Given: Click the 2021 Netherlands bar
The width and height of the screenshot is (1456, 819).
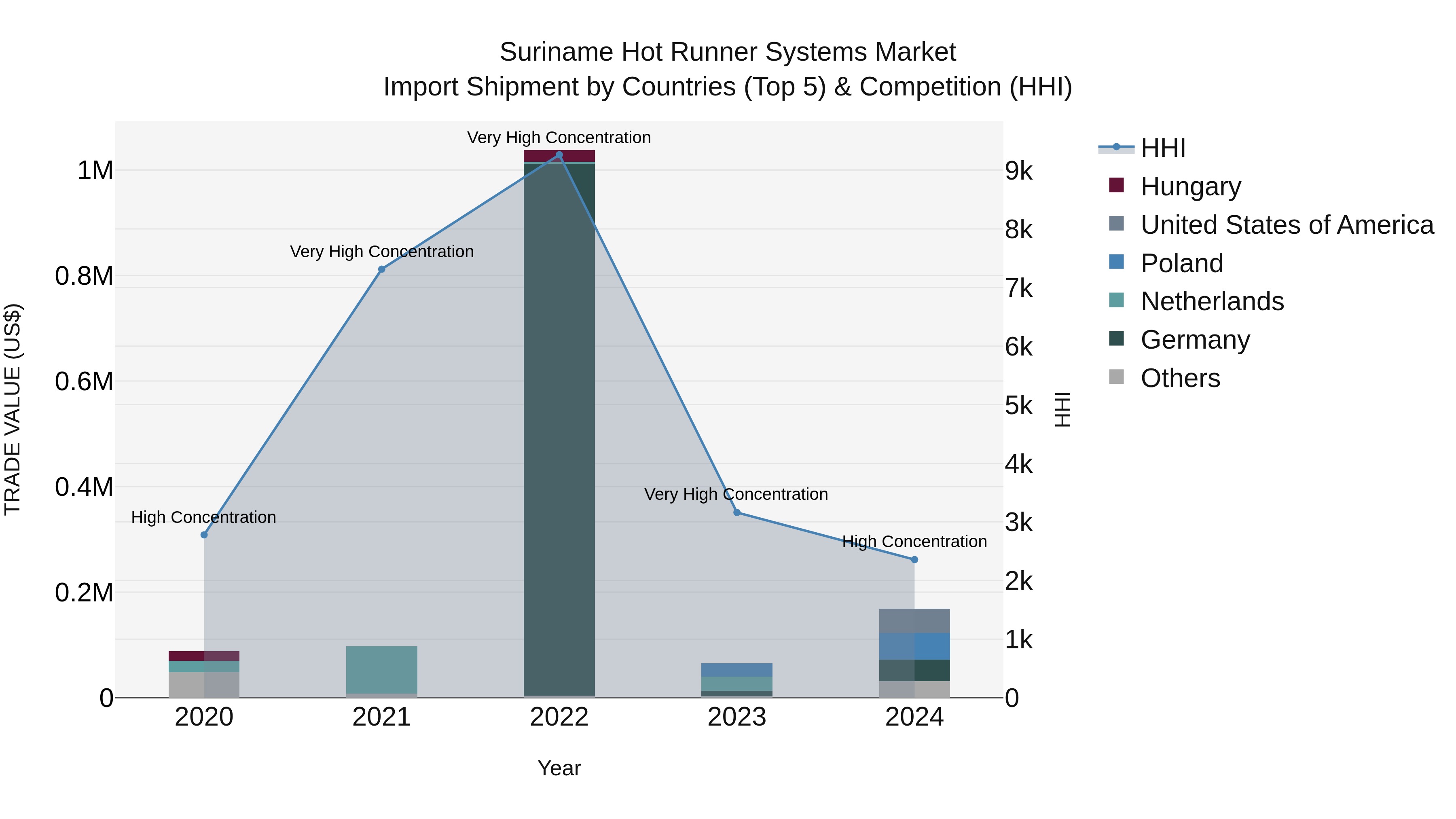Looking at the screenshot, I should (x=381, y=670).
